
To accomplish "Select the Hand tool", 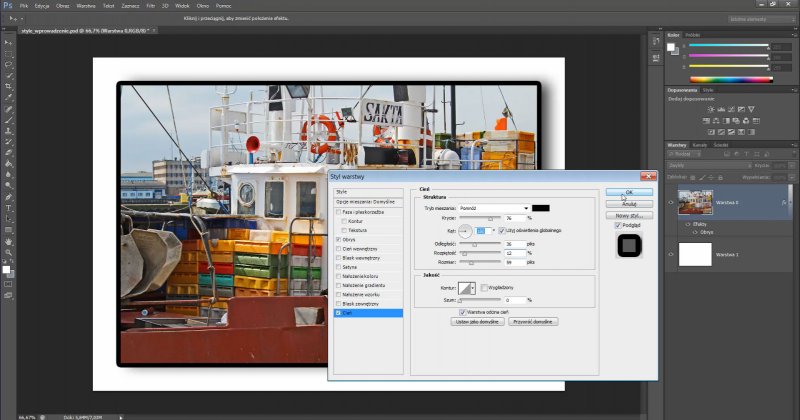I will (x=8, y=241).
